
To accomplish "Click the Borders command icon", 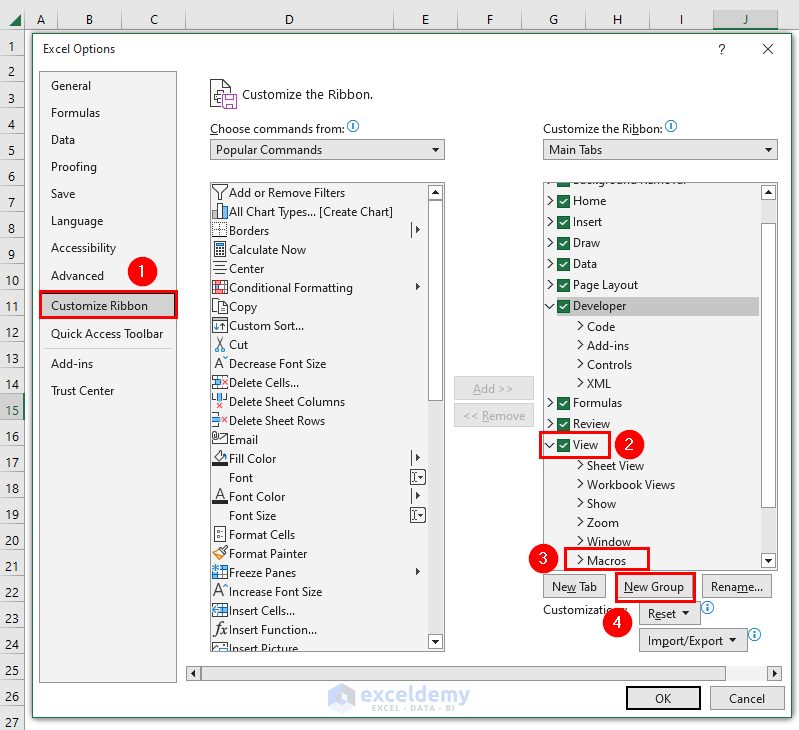I will 220,230.
